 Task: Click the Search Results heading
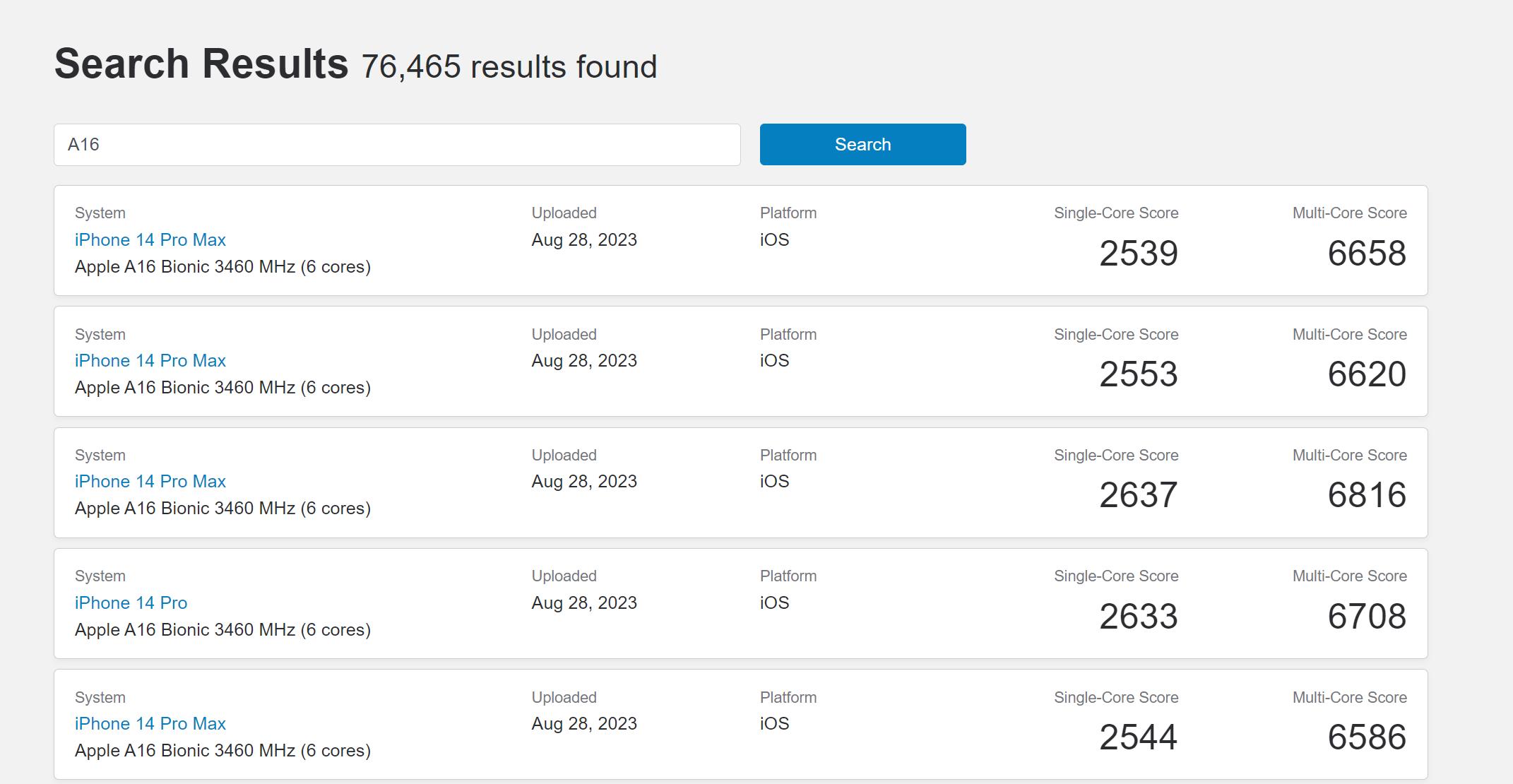pos(201,64)
